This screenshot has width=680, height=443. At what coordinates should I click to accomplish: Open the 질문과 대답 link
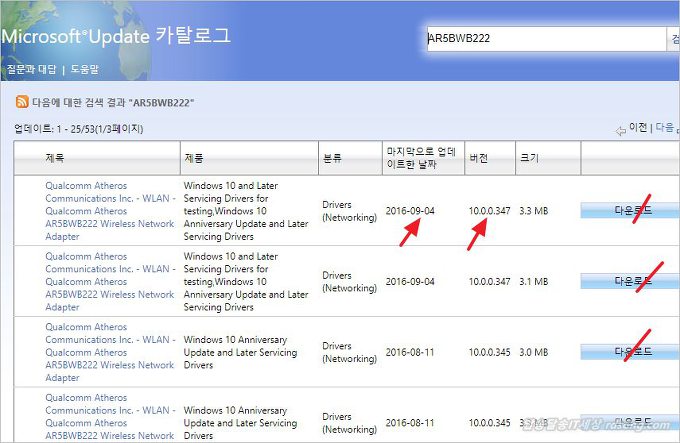point(33,69)
